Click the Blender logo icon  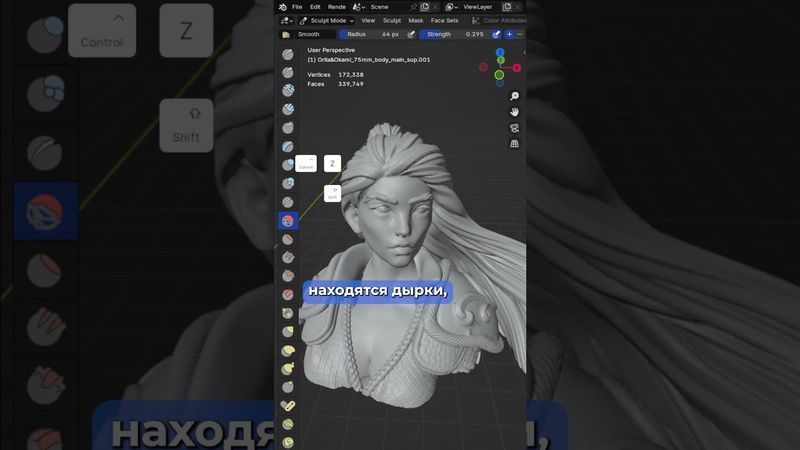pos(283,7)
